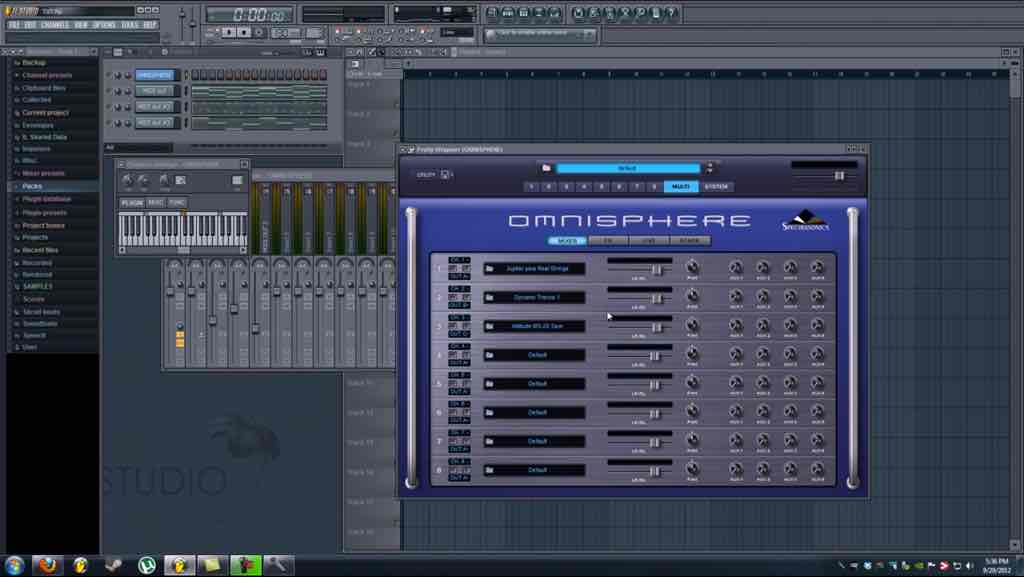Open the TOOLS menu in FL Studio

coord(130,25)
